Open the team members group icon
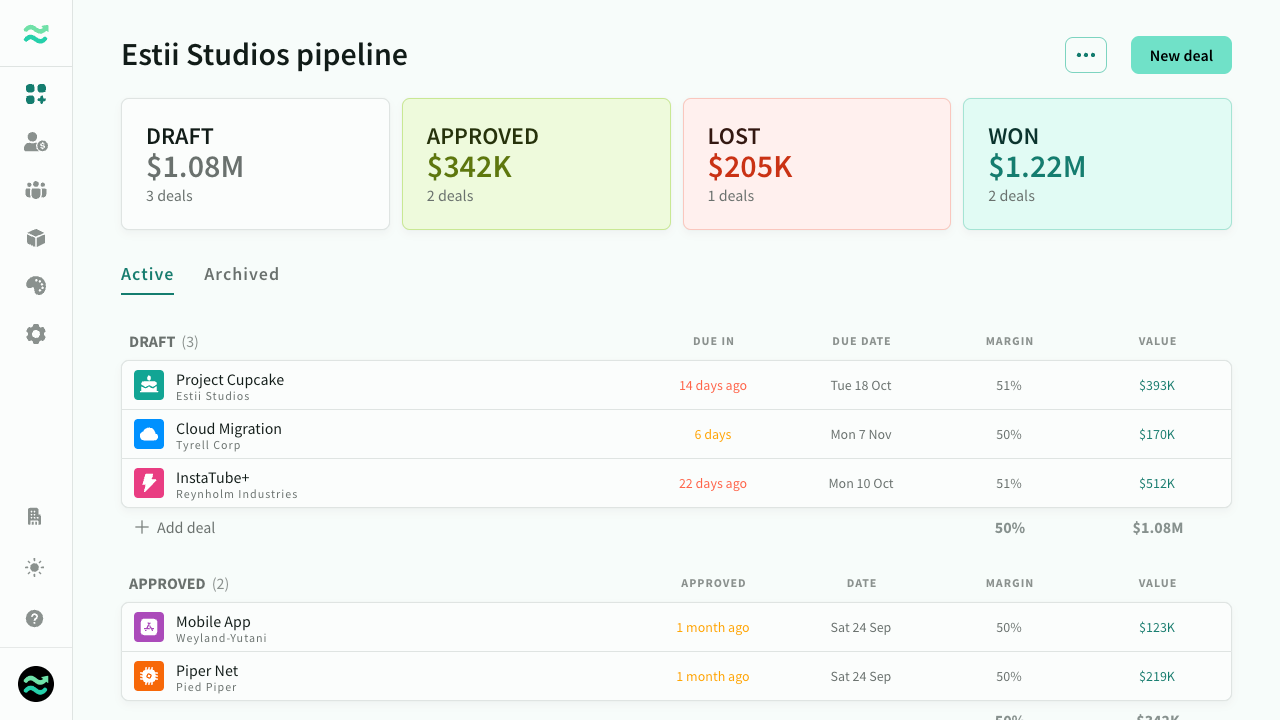 point(36,190)
